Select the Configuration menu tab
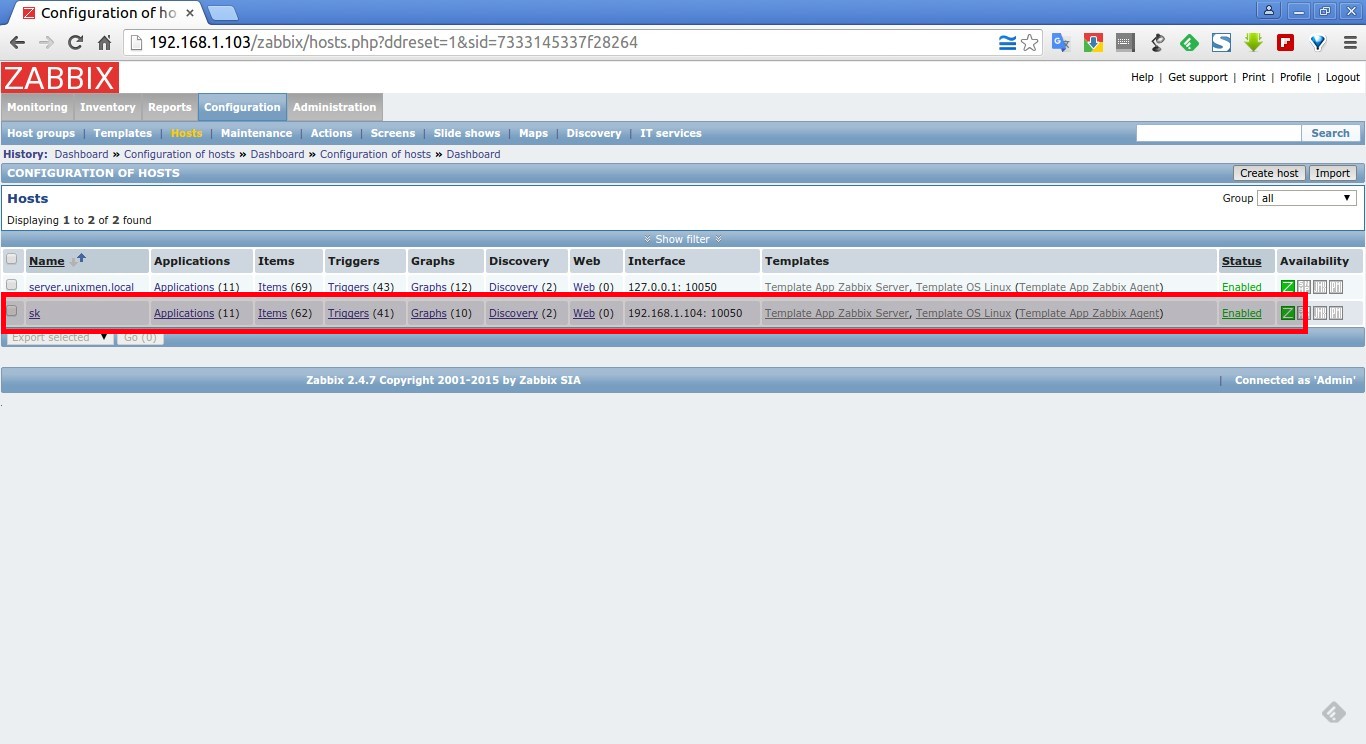Viewport: 1366px width, 744px height. click(x=242, y=107)
